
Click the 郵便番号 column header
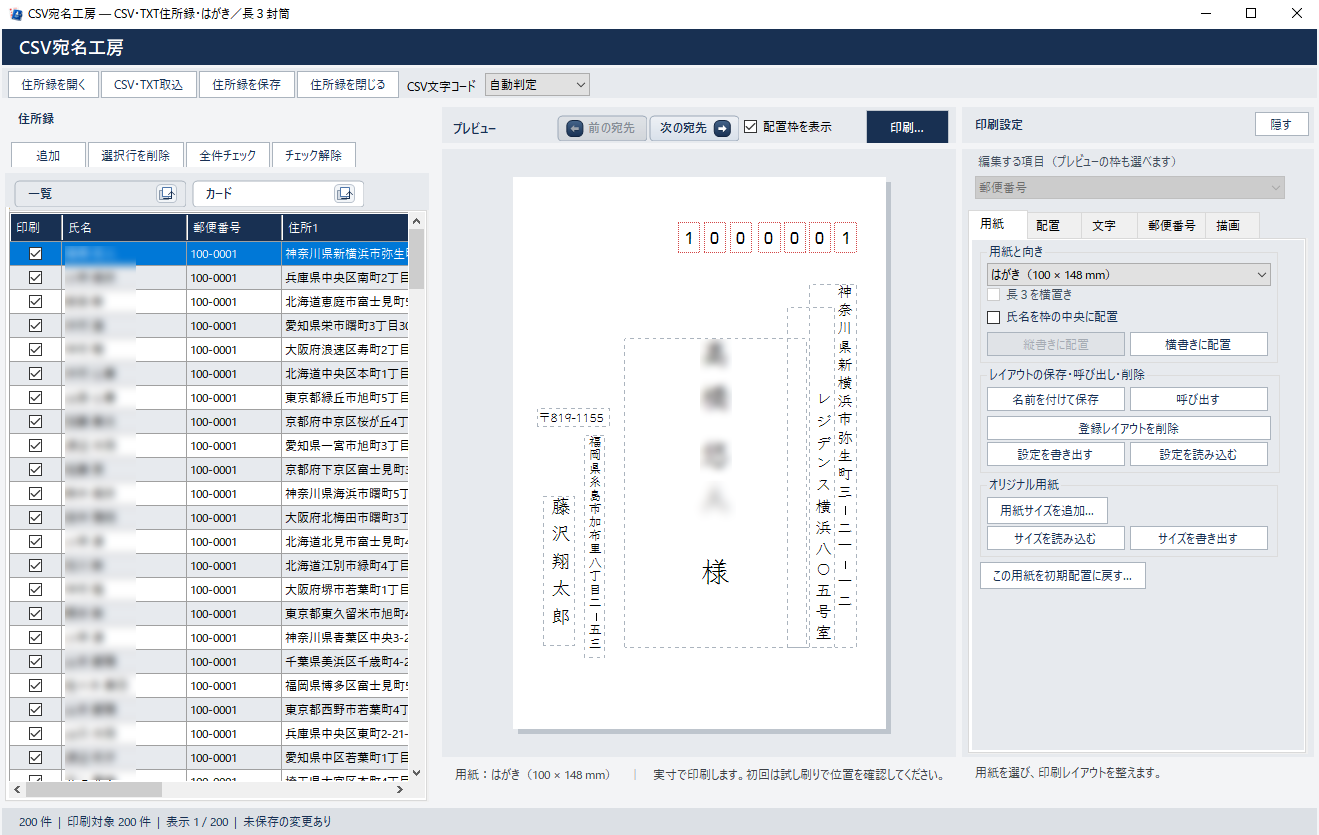234,227
